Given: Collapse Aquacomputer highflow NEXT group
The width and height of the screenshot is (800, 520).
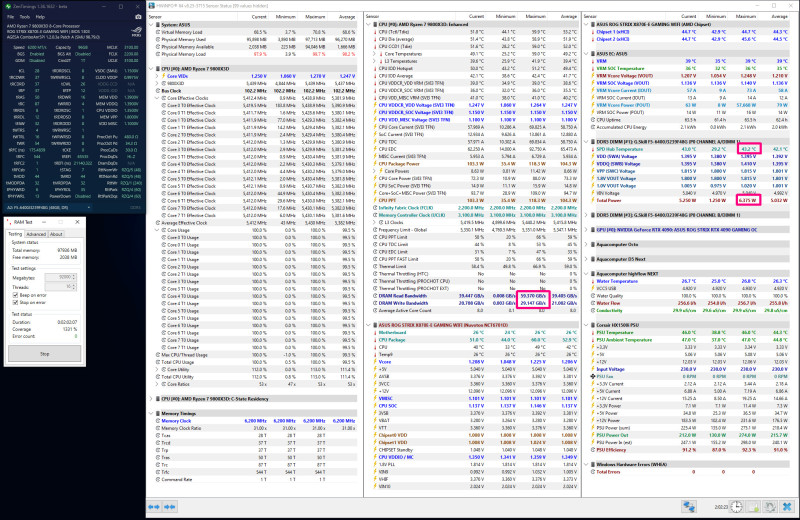Looking at the screenshot, I should (586, 274).
